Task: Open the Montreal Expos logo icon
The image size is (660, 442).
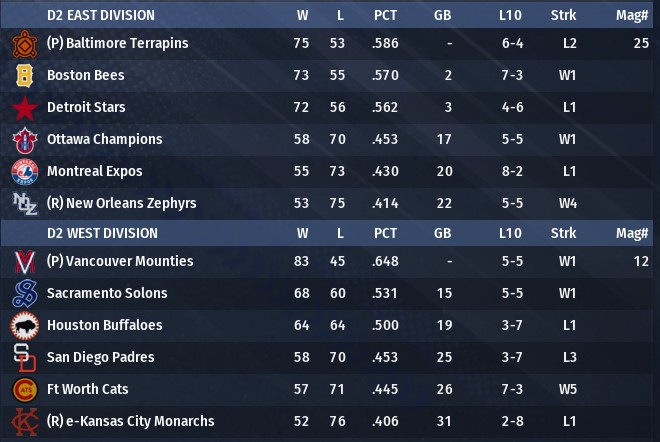Action: pyautogui.click(x=24, y=172)
